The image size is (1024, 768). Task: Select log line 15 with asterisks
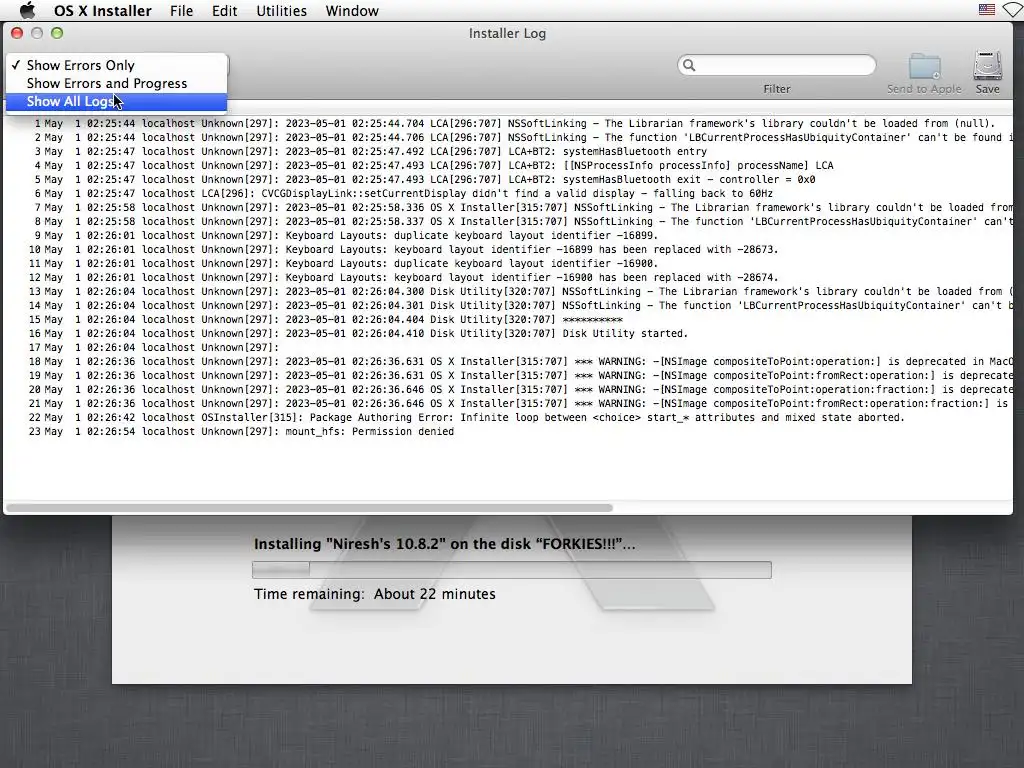325,319
